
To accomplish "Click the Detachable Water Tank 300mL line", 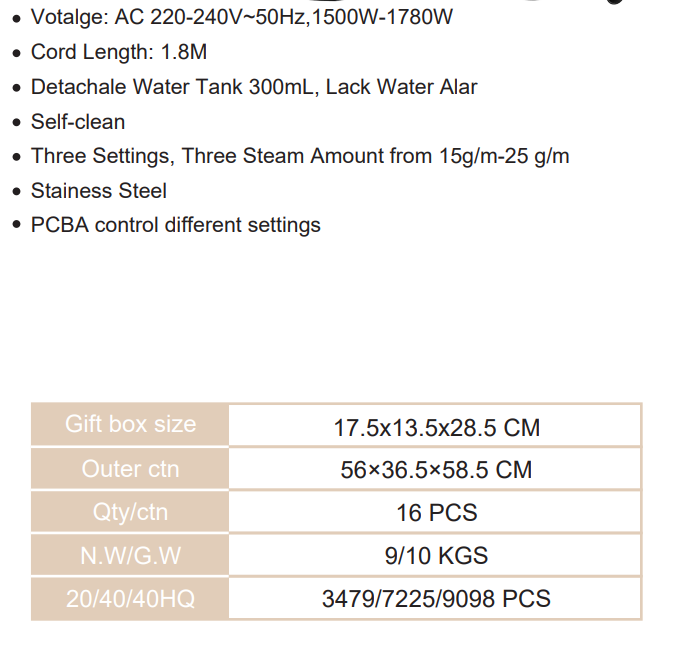I will click(x=254, y=87).
